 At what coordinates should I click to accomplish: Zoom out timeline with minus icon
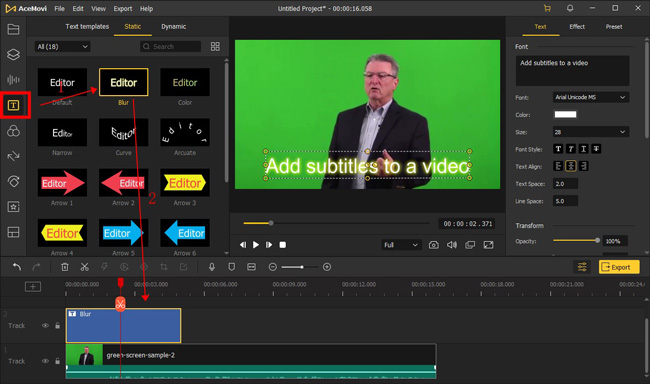(272, 267)
